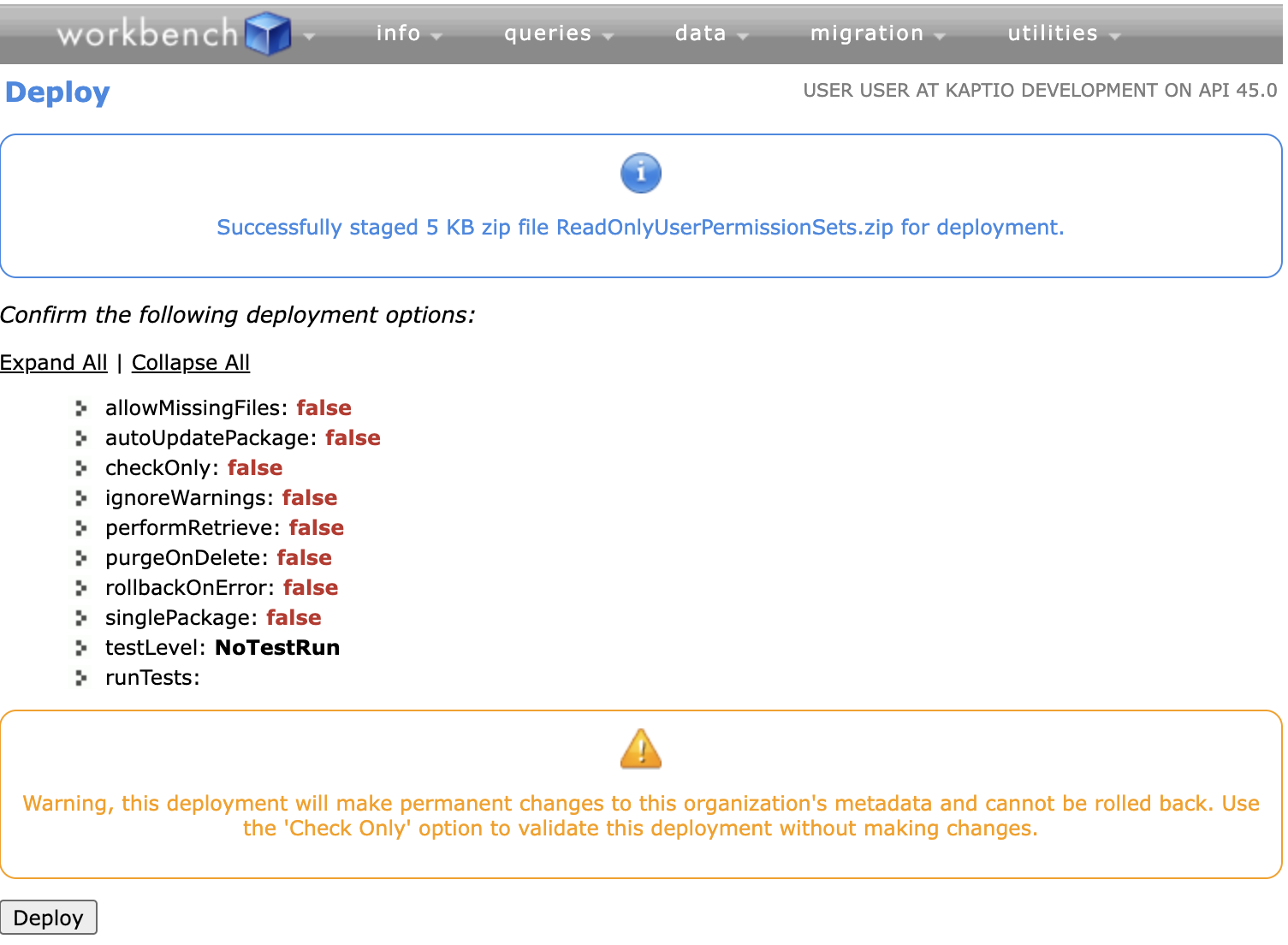Click the Collapse All link
Viewport: 1288px width, 945px height.
(190, 363)
